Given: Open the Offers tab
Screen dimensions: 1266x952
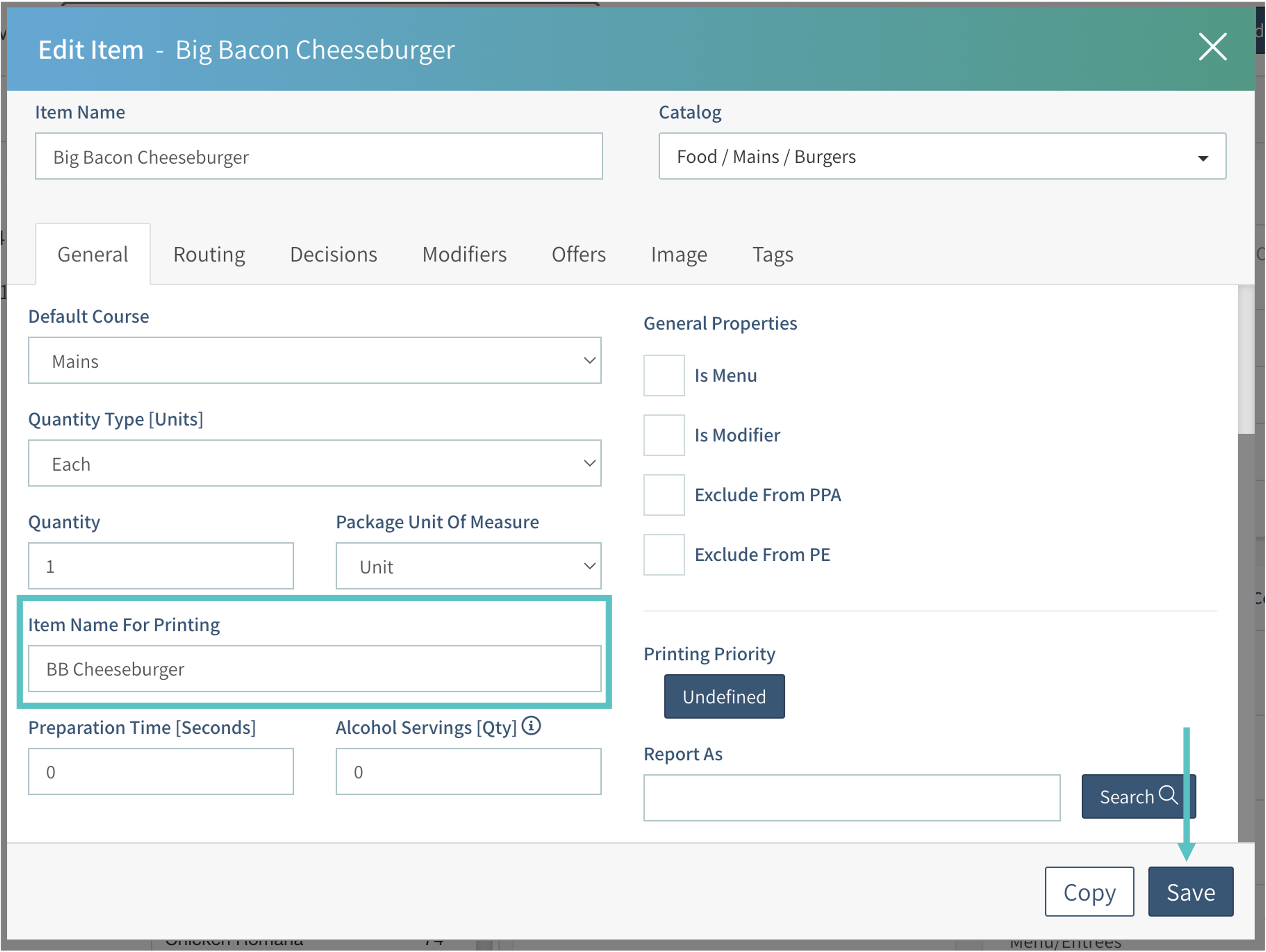Looking at the screenshot, I should (x=579, y=254).
